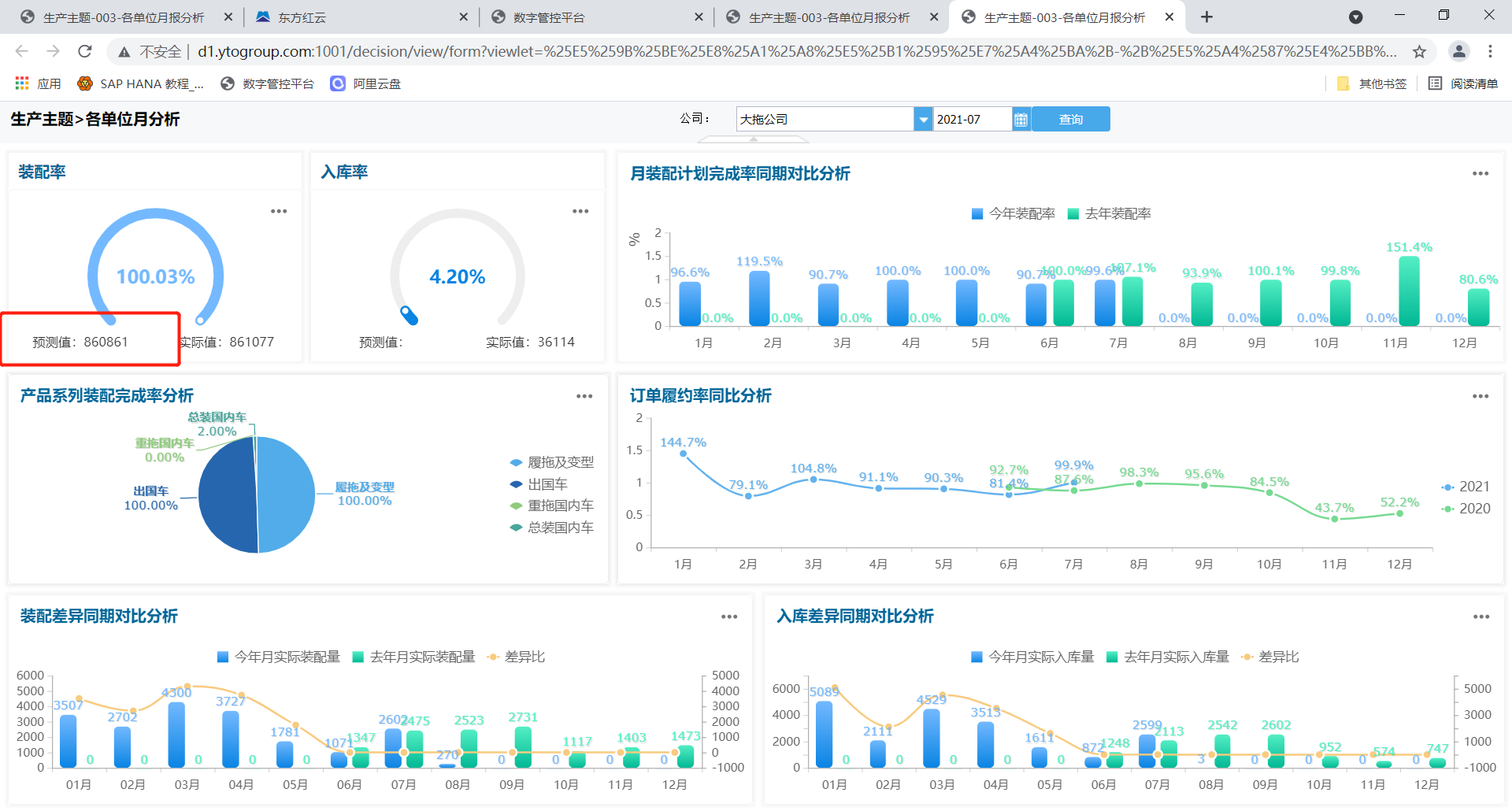Open the 入库差异同期对比分析 ellipsis menu
This screenshot has width=1512, height=811.
(x=1481, y=617)
